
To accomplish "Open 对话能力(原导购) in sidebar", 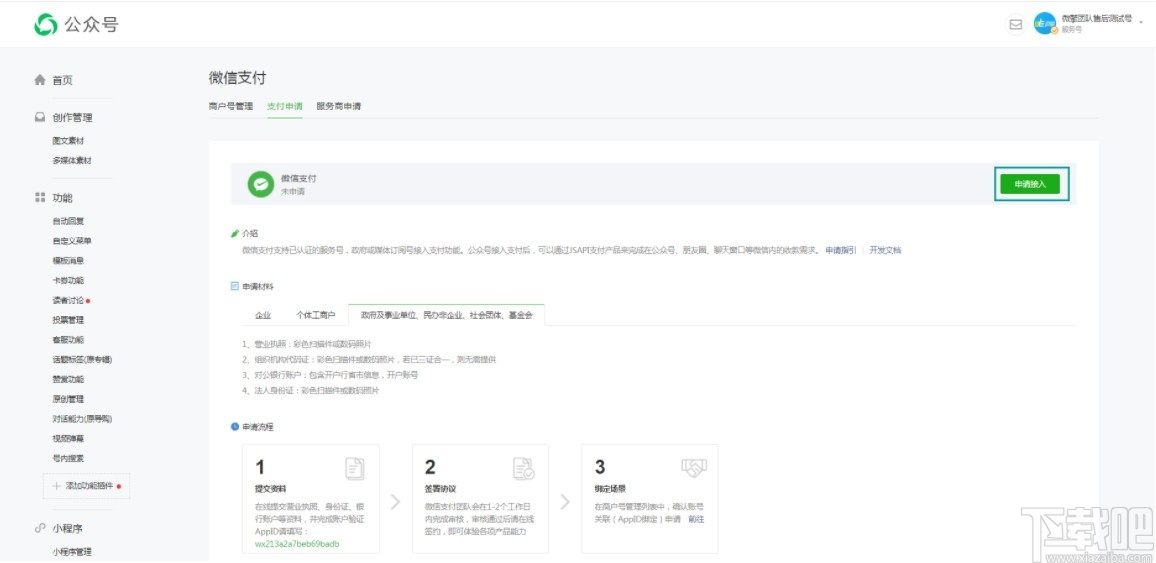I will click(x=82, y=419).
